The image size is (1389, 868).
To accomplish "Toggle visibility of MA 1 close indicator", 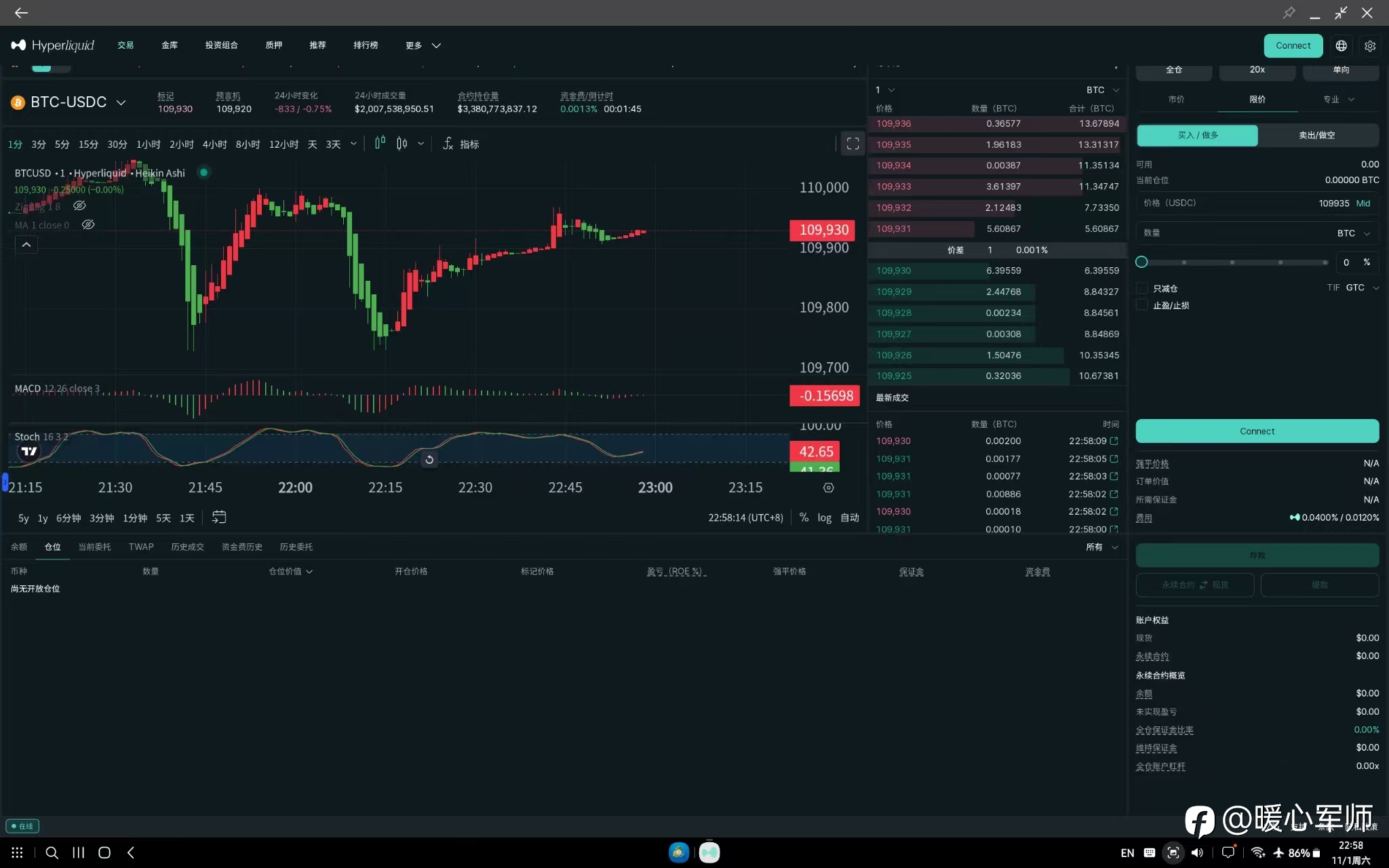I will [x=88, y=225].
